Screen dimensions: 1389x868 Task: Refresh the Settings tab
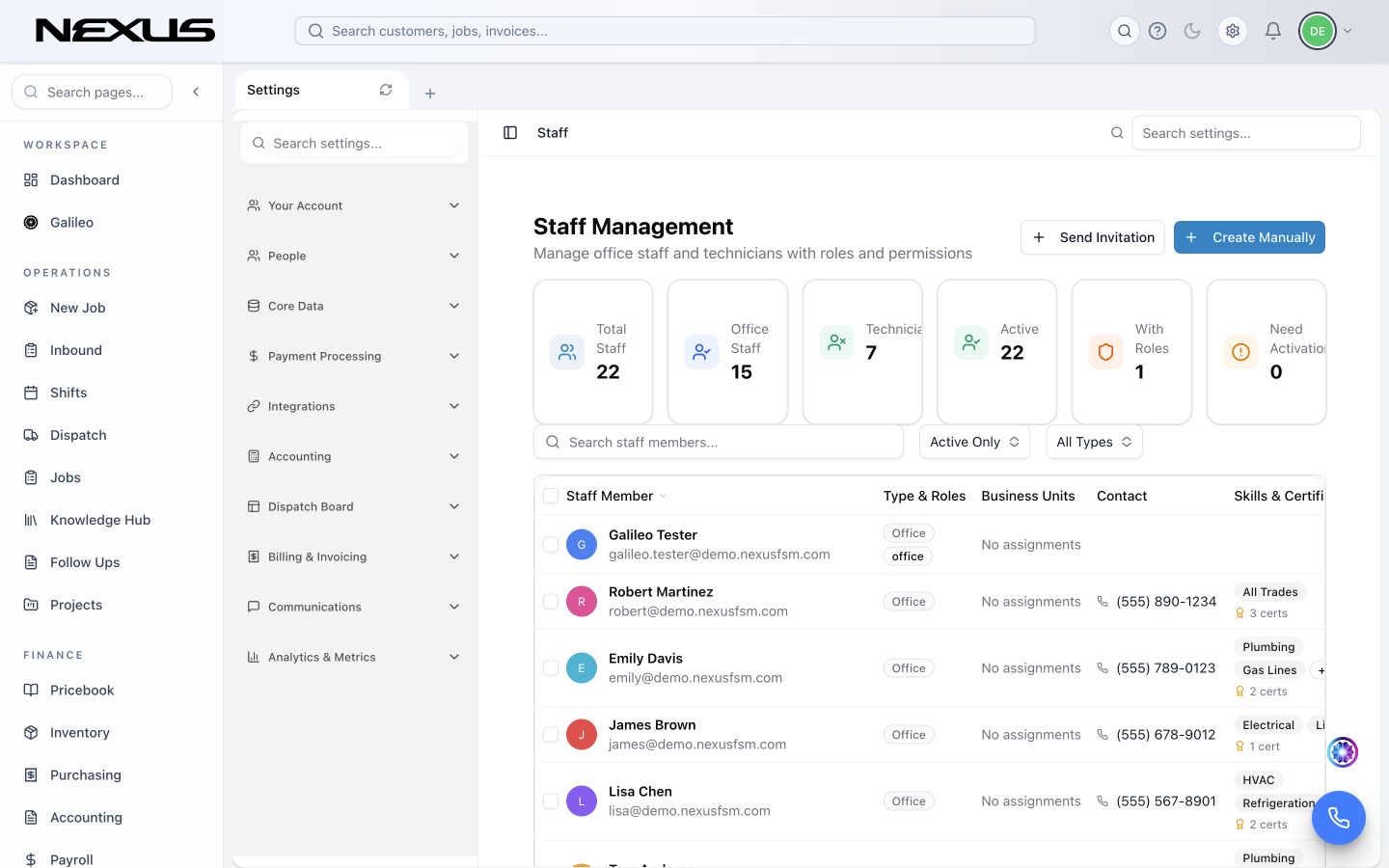[386, 90]
